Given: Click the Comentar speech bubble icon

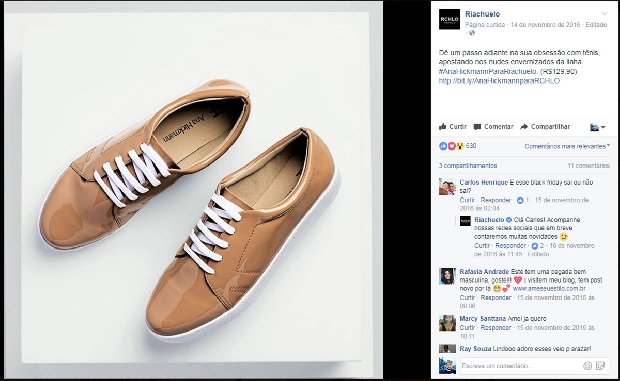Looking at the screenshot, I should [x=477, y=127].
